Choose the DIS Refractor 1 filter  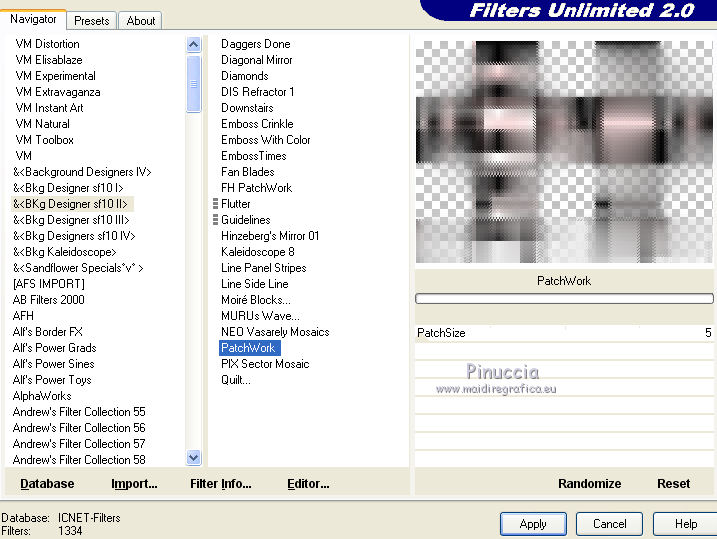tap(257, 92)
